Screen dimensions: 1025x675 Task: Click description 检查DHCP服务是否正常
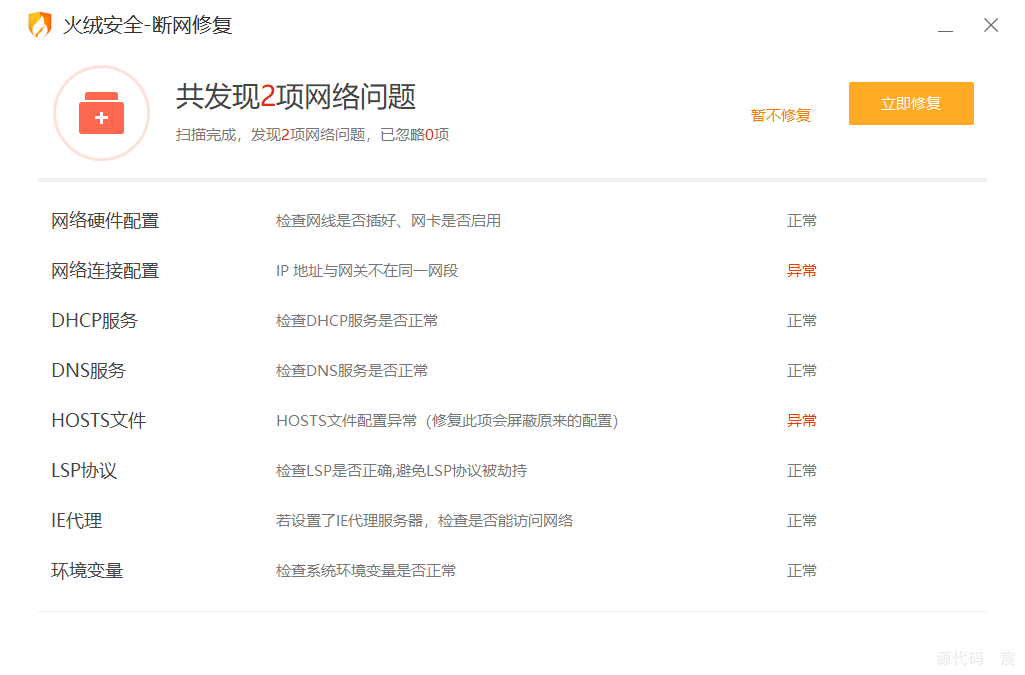coord(357,321)
